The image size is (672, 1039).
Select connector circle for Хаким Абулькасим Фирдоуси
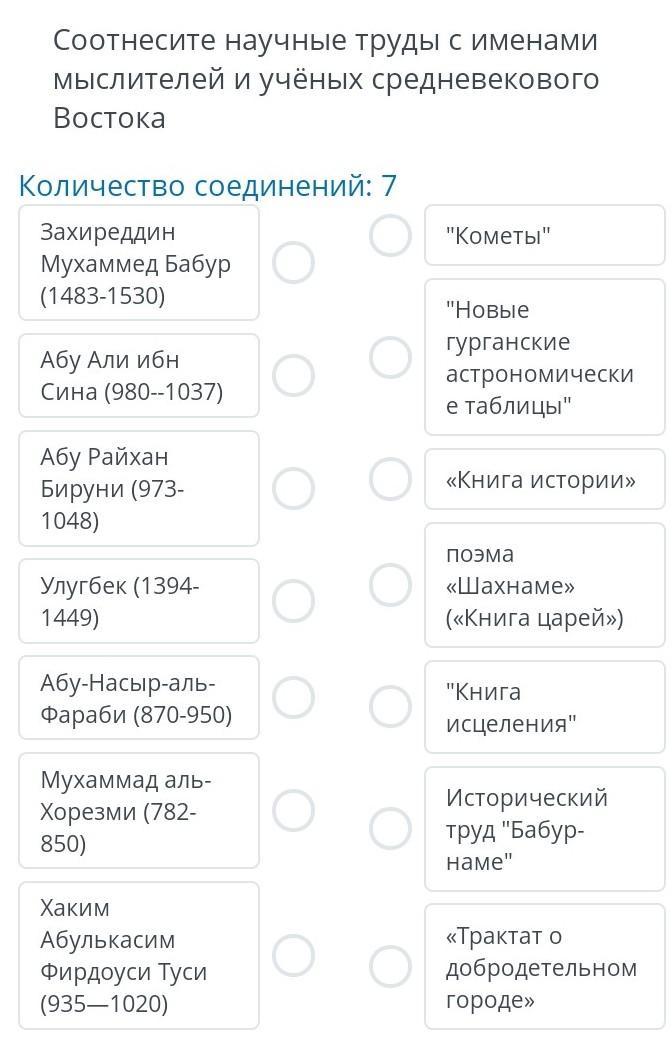294,955
